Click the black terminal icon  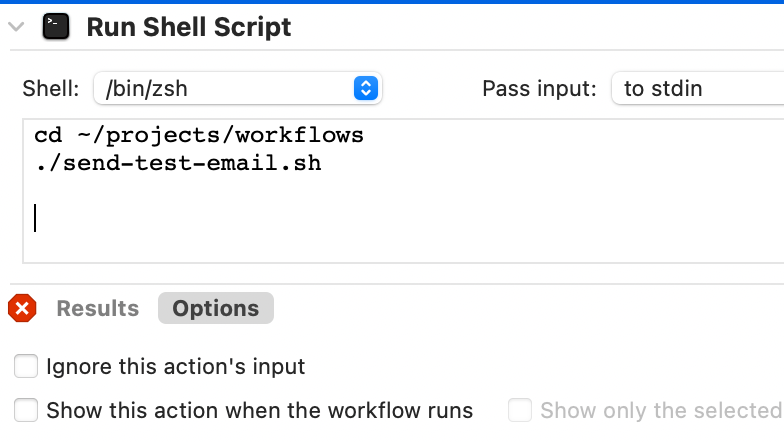click(56, 26)
